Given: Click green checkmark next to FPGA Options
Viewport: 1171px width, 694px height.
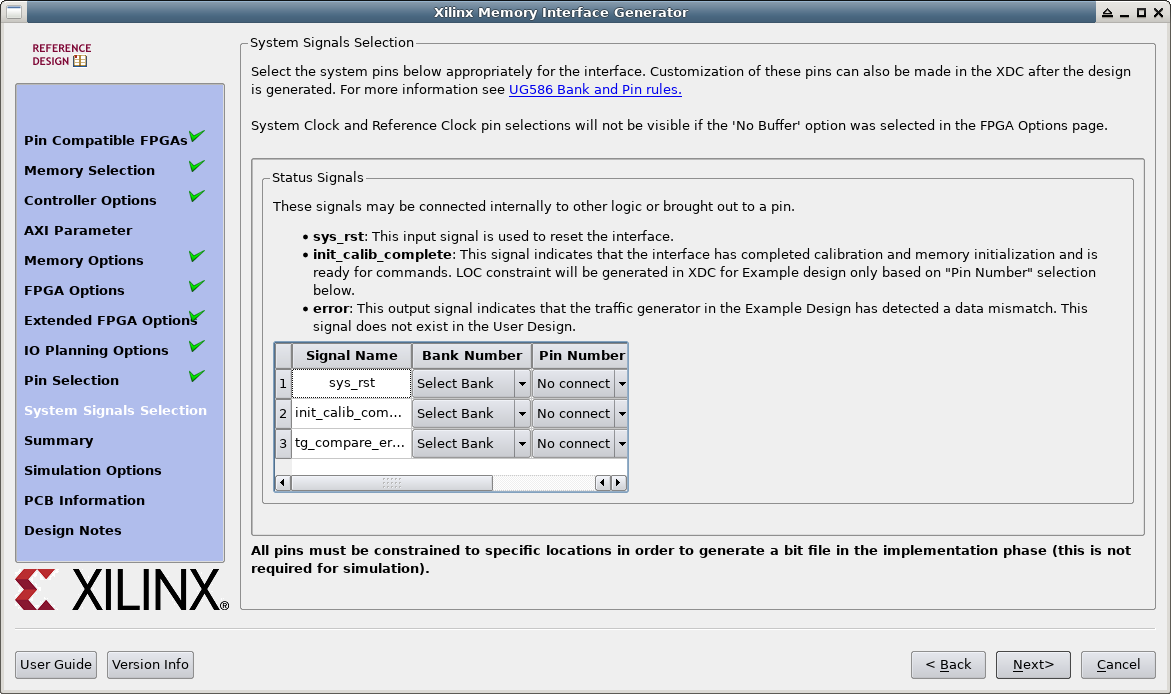Looking at the screenshot, I should click(x=197, y=286).
